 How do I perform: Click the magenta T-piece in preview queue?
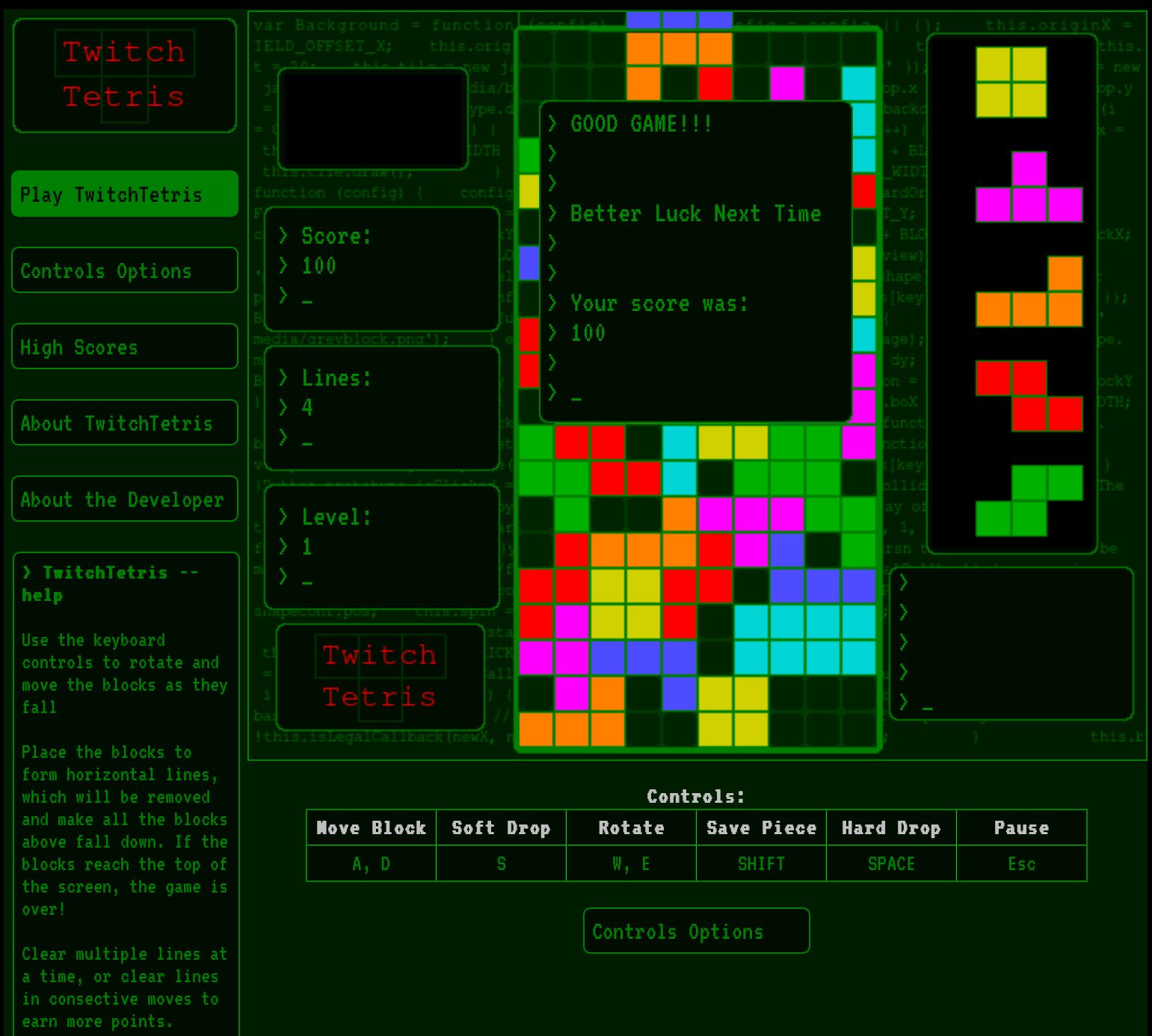click(1029, 196)
